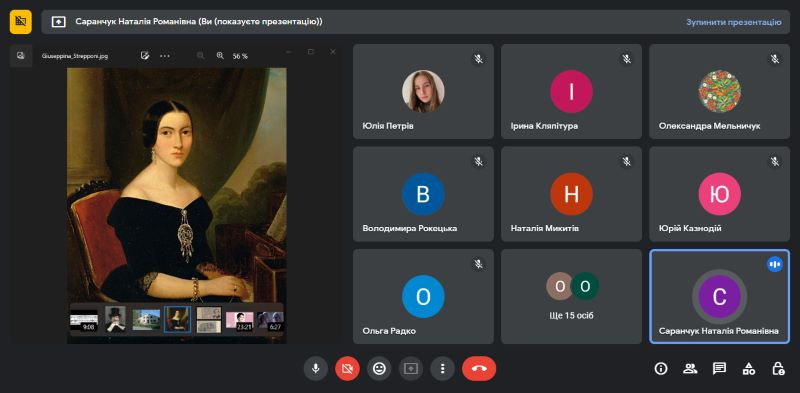Screen dimensions: 800x393
Task: Select the man in top hat thumbnail
Action: pos(115,320)
